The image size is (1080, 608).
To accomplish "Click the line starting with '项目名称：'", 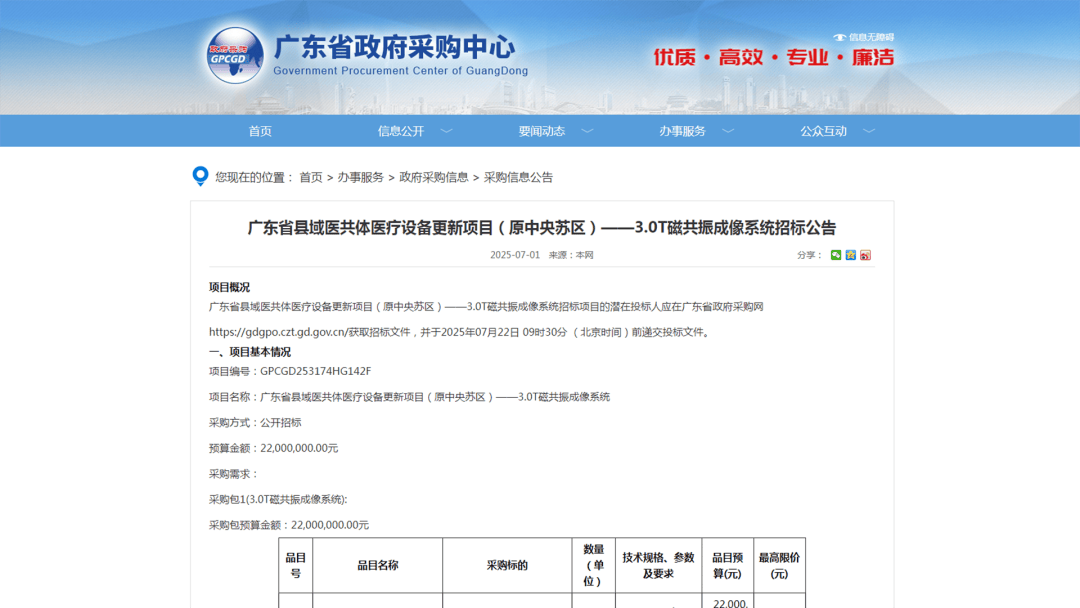I will [x=409, y=397].
